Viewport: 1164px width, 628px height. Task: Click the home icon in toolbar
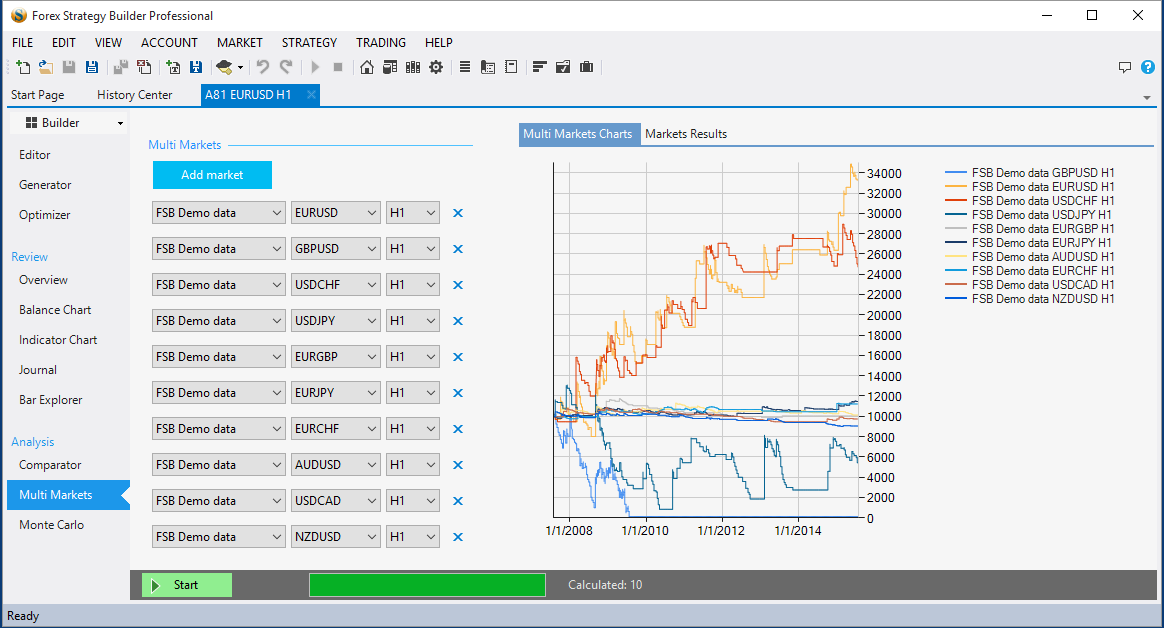(367, 67)
